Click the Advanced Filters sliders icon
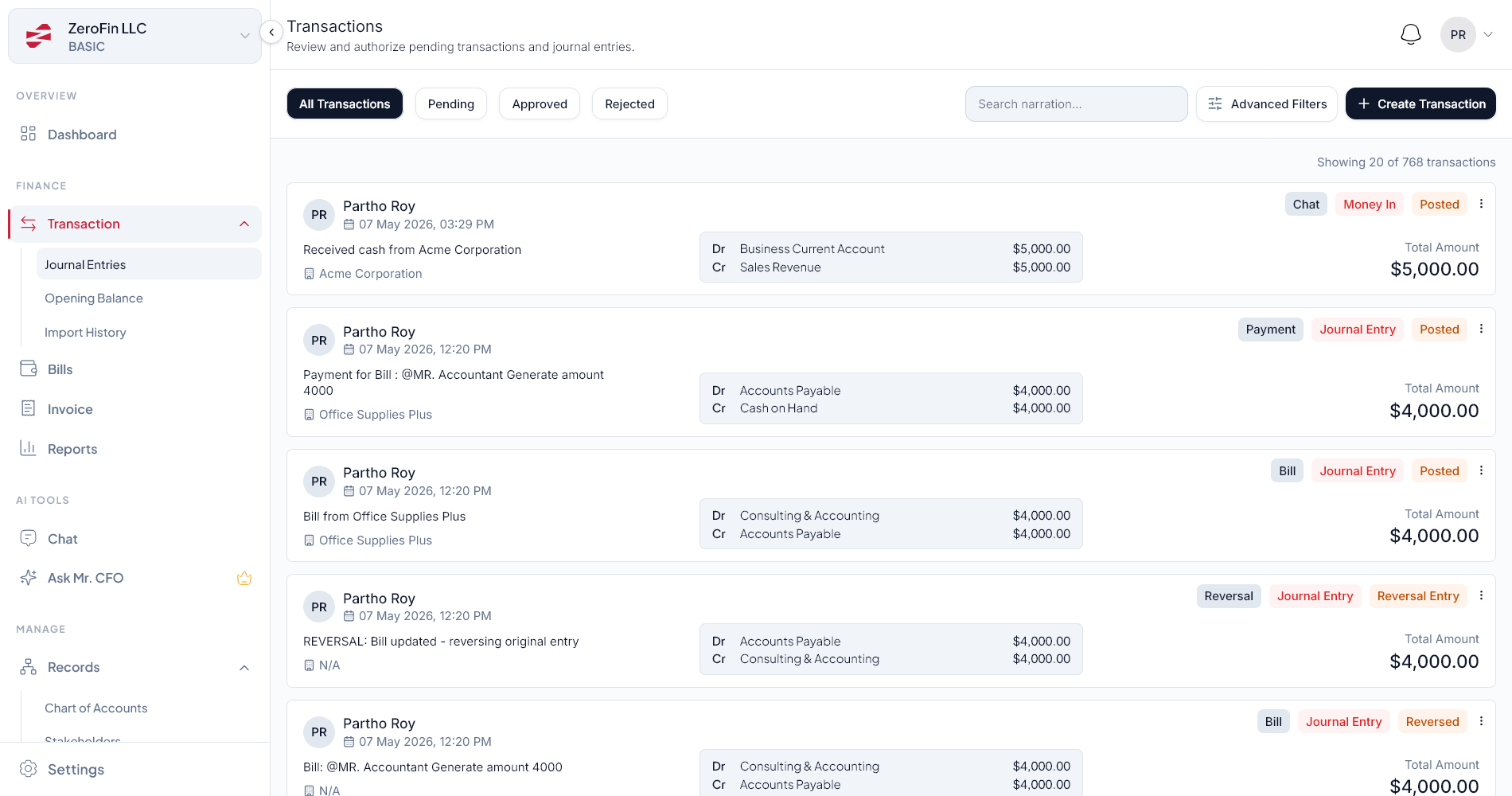Viewport: 1512px width, 796px height. point(1215,103)
